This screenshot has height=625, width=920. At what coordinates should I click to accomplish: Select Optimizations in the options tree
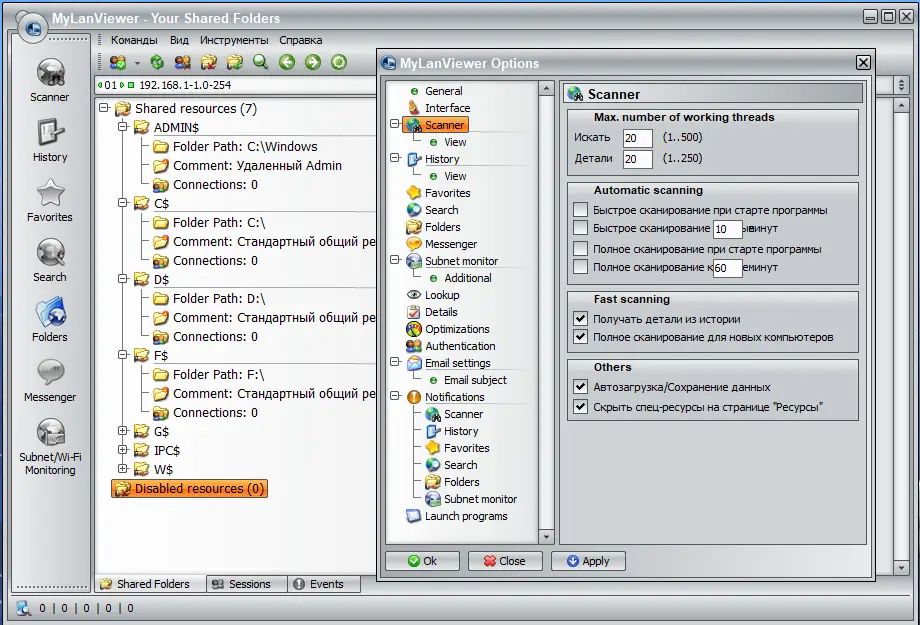(x=448, y=329)
